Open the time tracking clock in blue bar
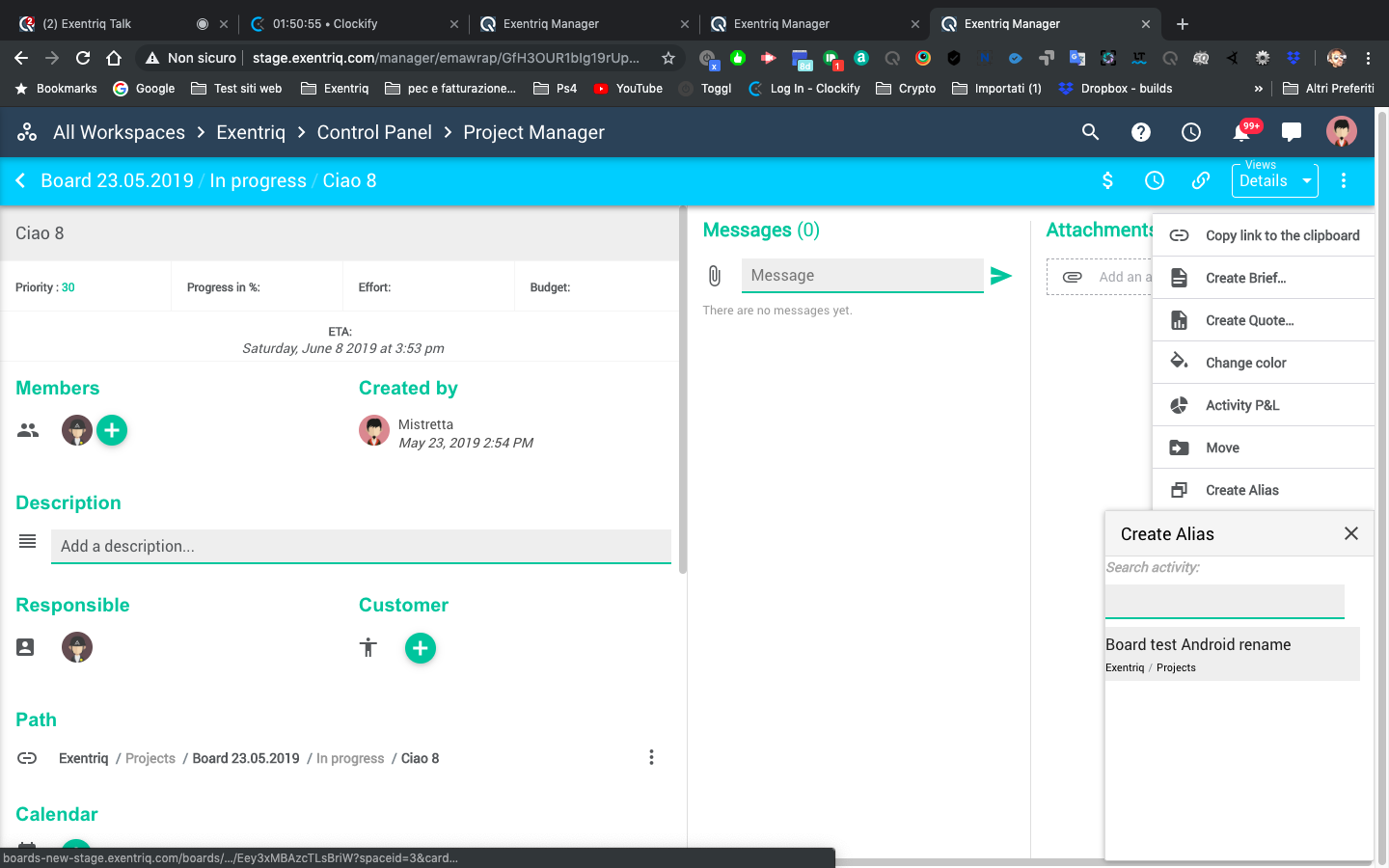 (1154, 180)
